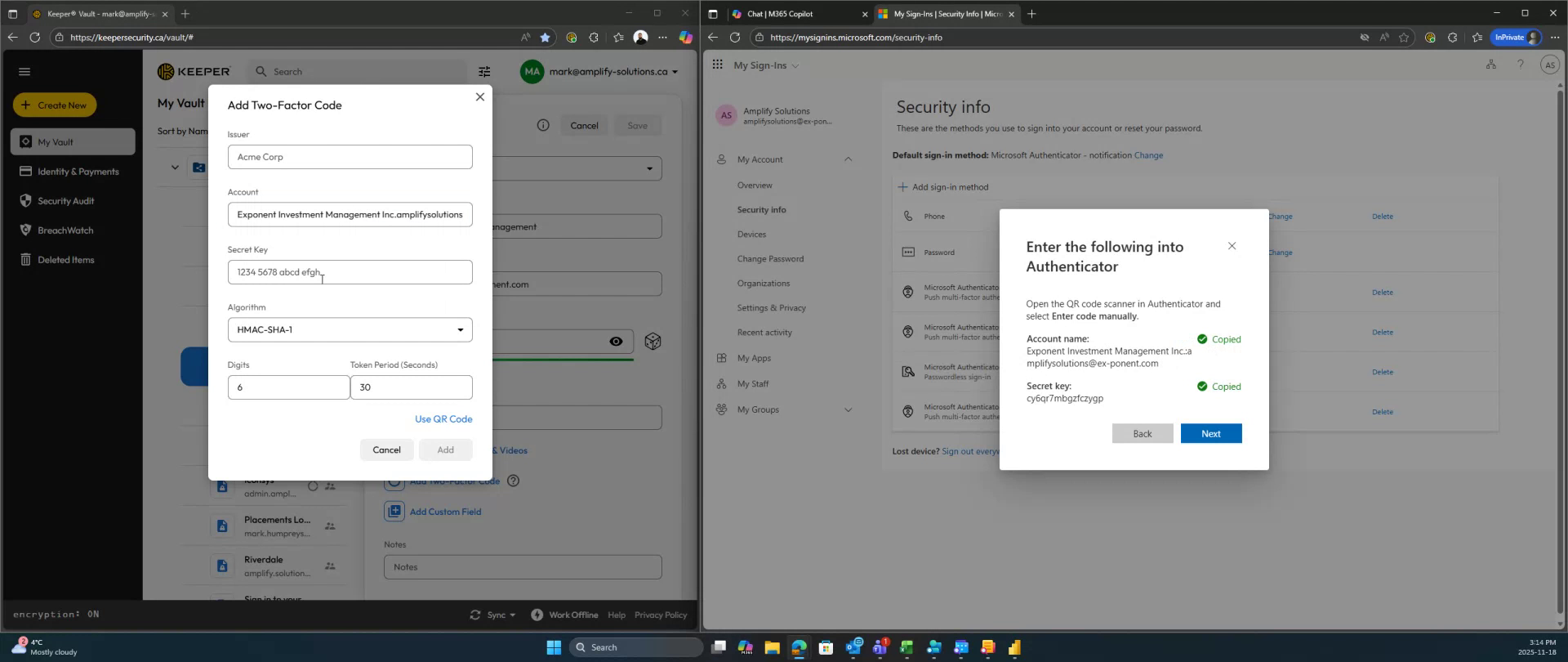Click help icon next to Add Two-Factor Code
This screenshot has height=662, width=1568.
pyautogui.click(x=513, y=481)
